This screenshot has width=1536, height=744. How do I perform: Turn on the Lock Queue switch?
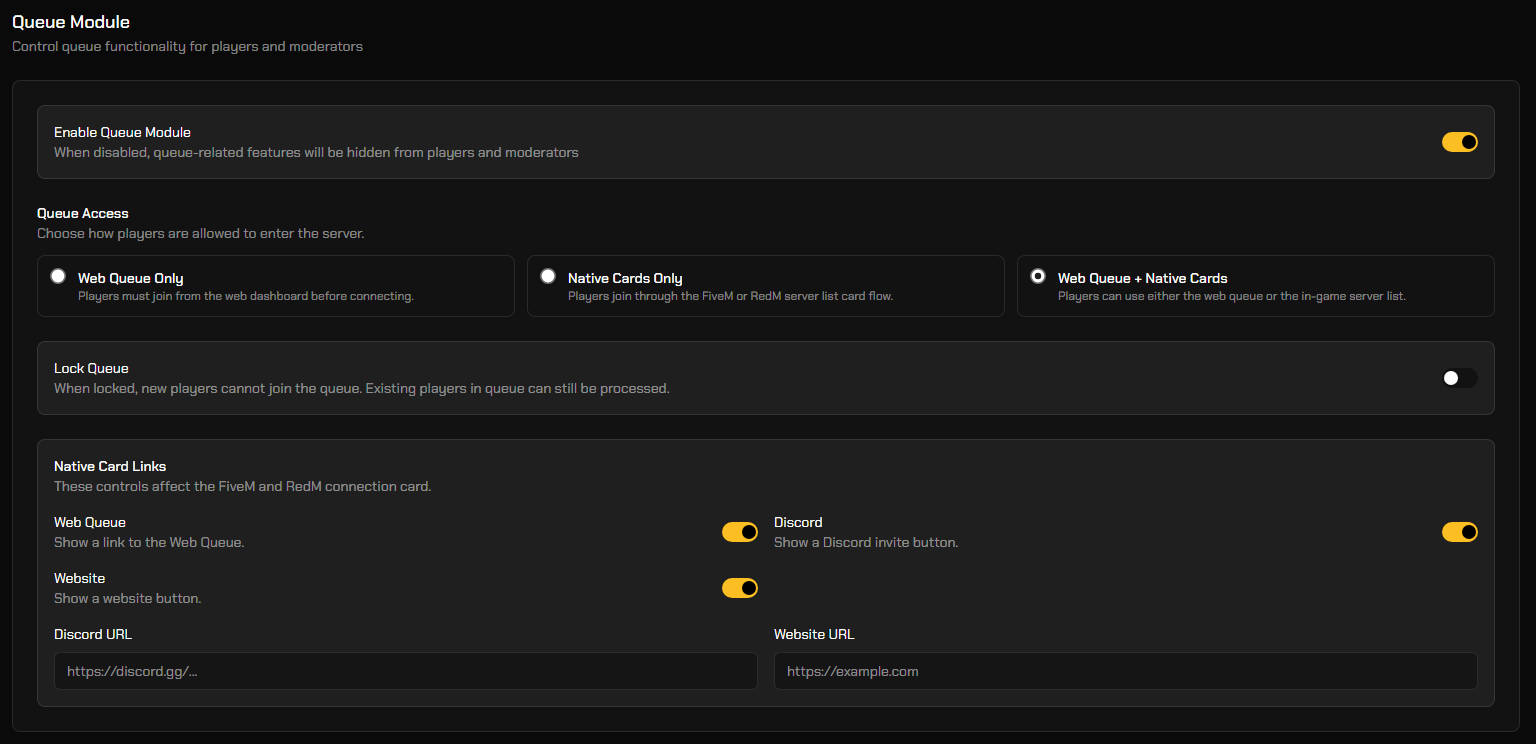1459,378
